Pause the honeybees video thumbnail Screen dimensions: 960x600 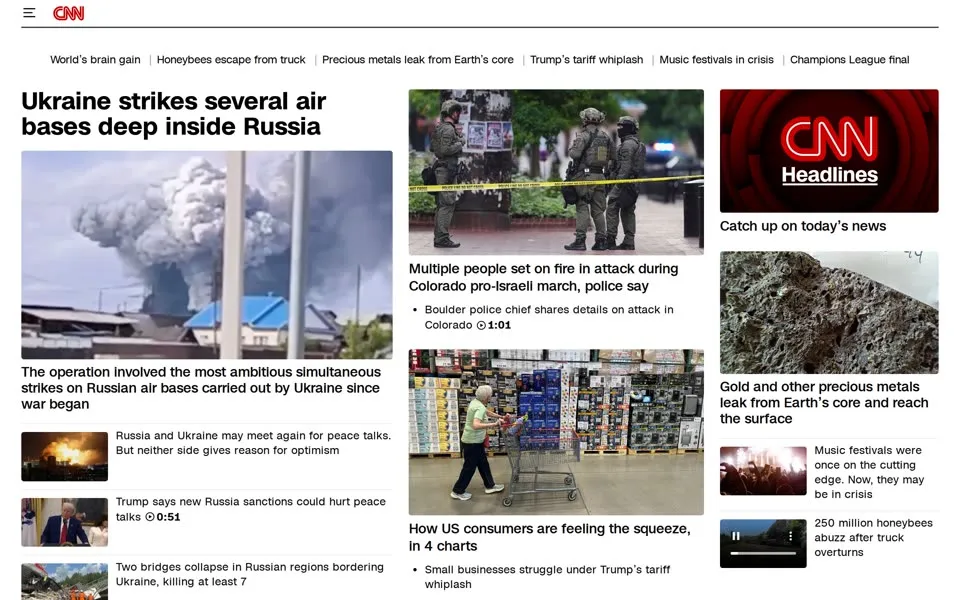pos(736,536)
